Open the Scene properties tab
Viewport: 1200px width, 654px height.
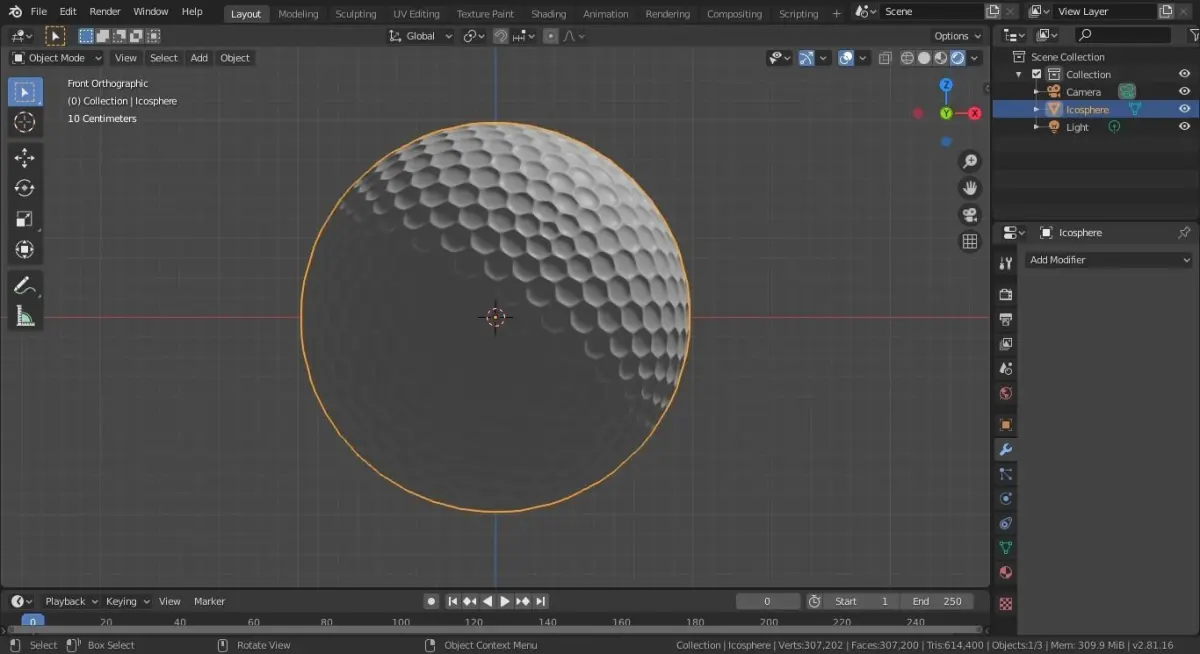(1006, 369)
